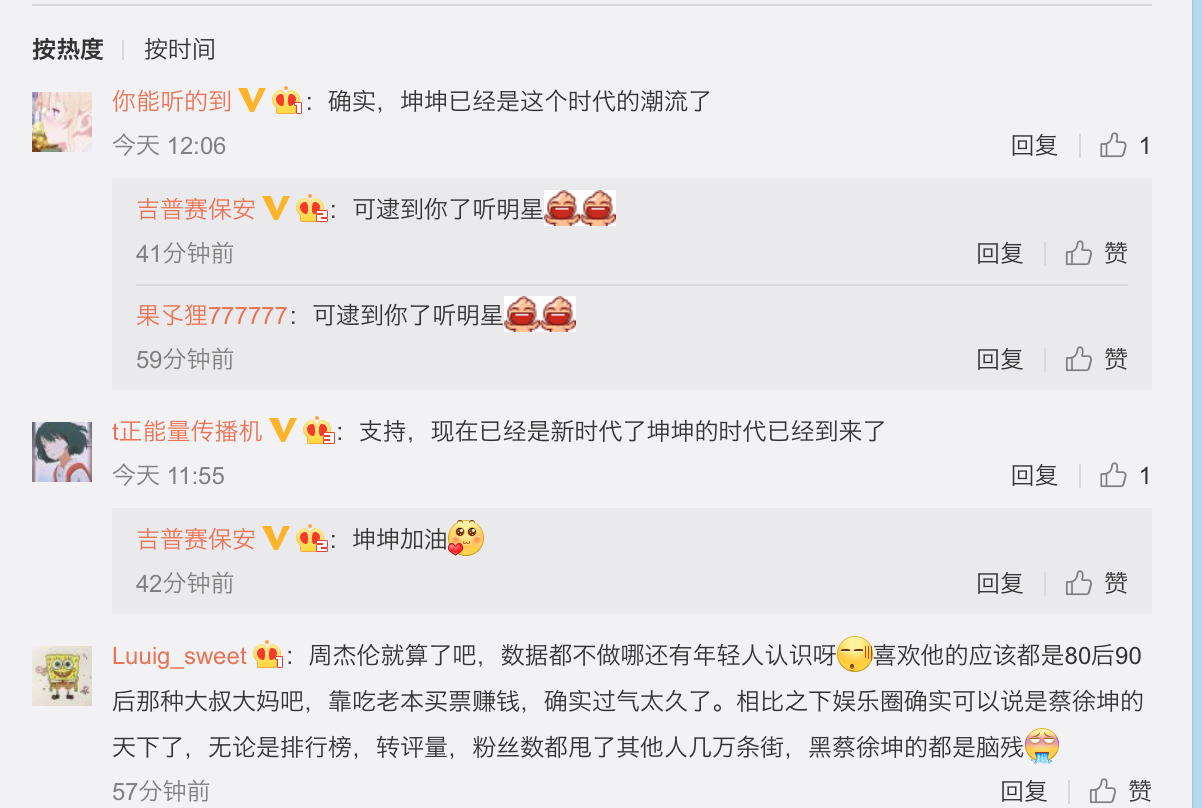
Task: Sort comments by 按热度
Action: [68, 49]
